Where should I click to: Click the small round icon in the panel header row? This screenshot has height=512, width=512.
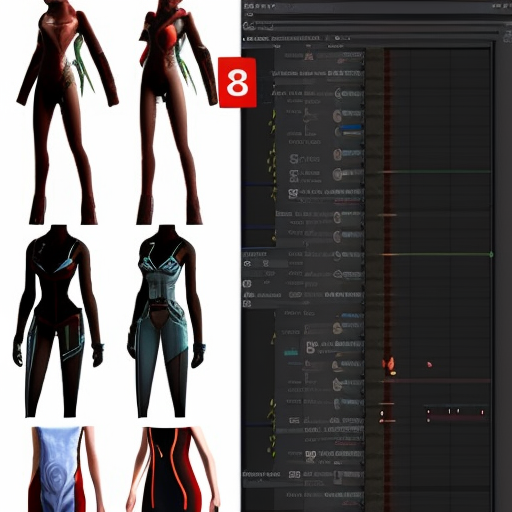pyautogui.click(x=337, y=38)
